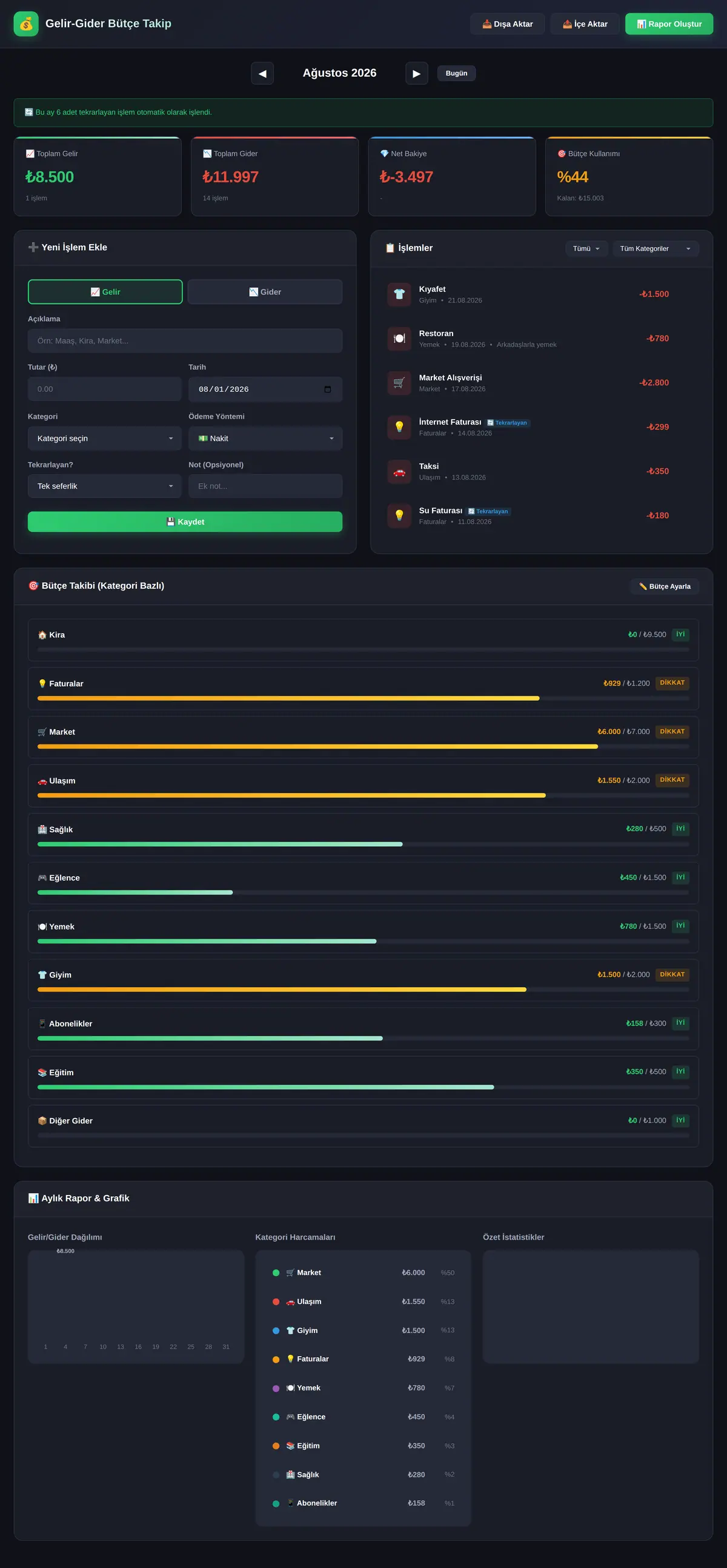This screenshot has height=1568, width=727.
Task: Click the Yemek budget progress bar
Action: pos(363,941)
